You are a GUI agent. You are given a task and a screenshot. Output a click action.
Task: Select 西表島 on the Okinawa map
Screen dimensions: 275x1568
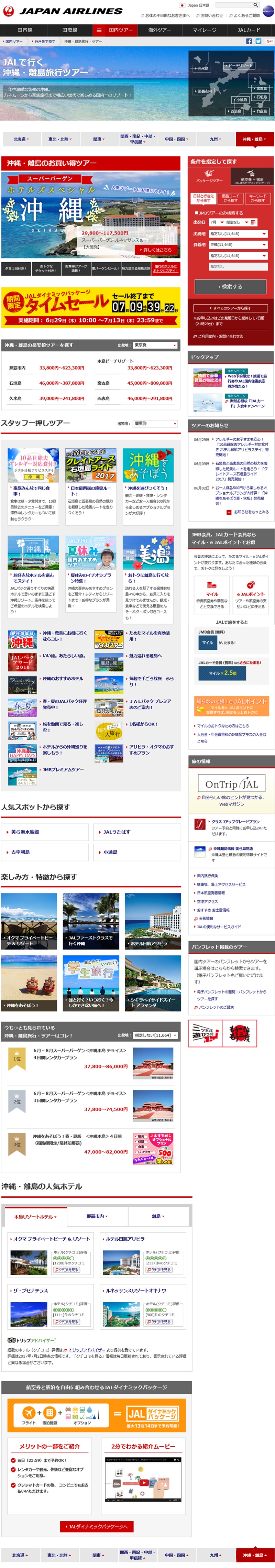coord(235,111)
